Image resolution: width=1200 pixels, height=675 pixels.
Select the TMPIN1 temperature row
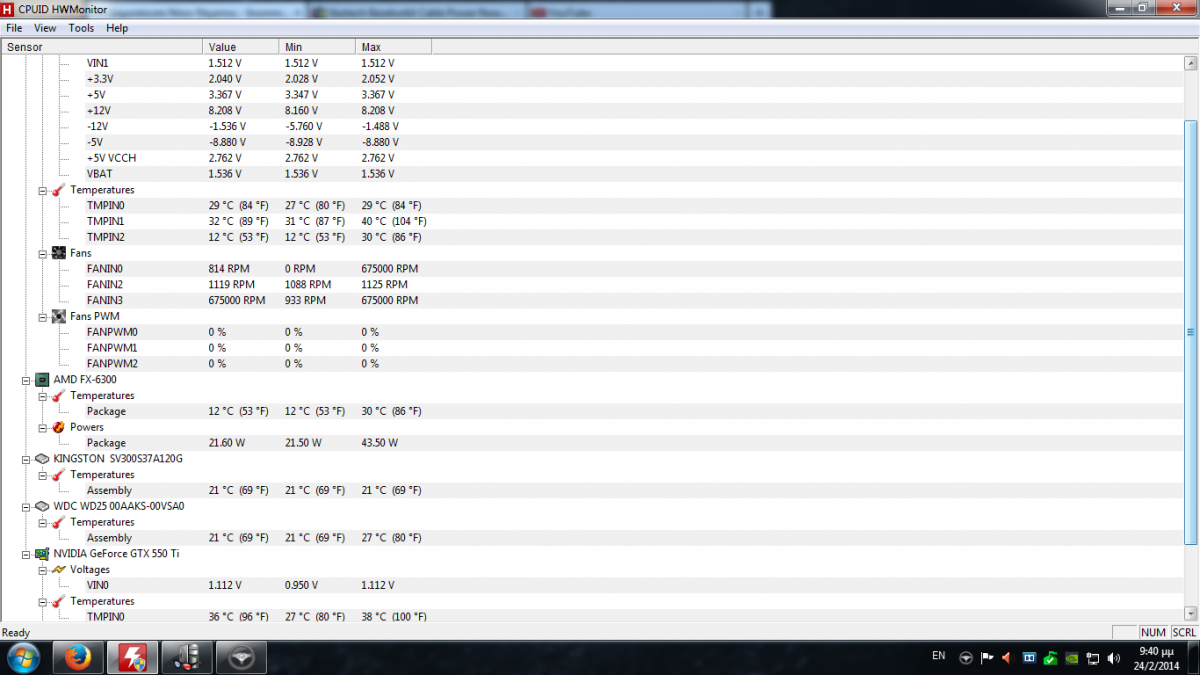tap(592, 221)
